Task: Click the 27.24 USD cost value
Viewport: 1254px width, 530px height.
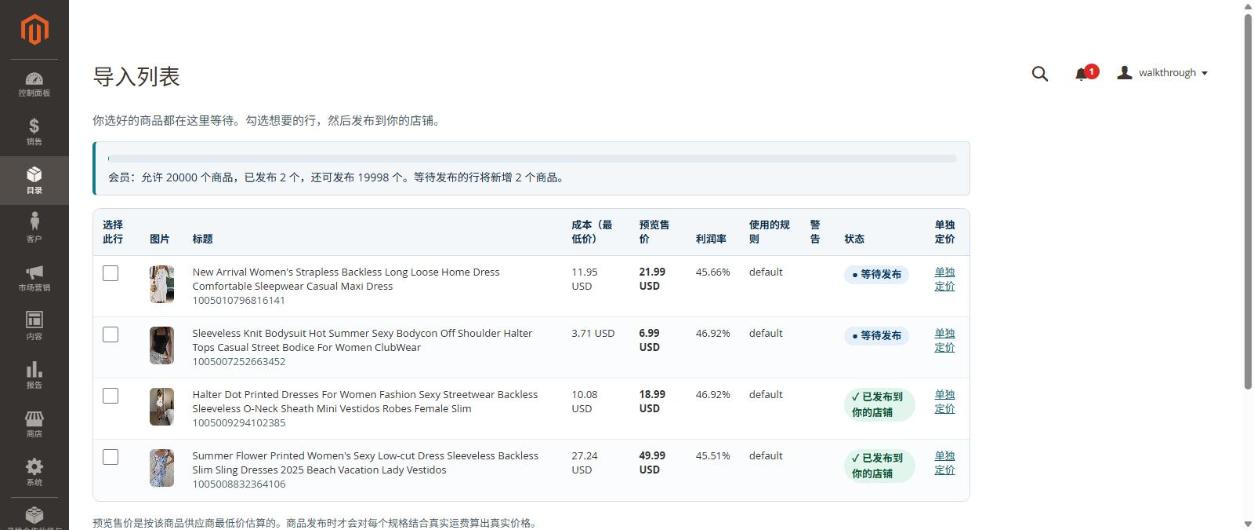Action: [585, 462]
